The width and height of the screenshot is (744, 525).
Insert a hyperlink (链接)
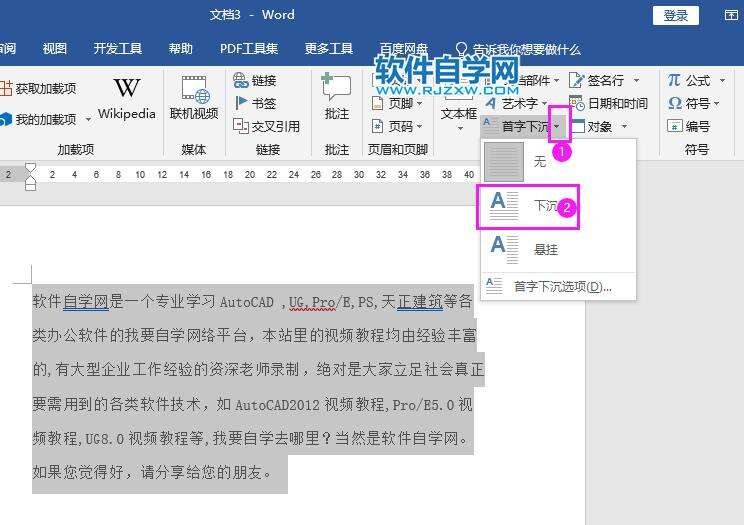coord(255,80)
